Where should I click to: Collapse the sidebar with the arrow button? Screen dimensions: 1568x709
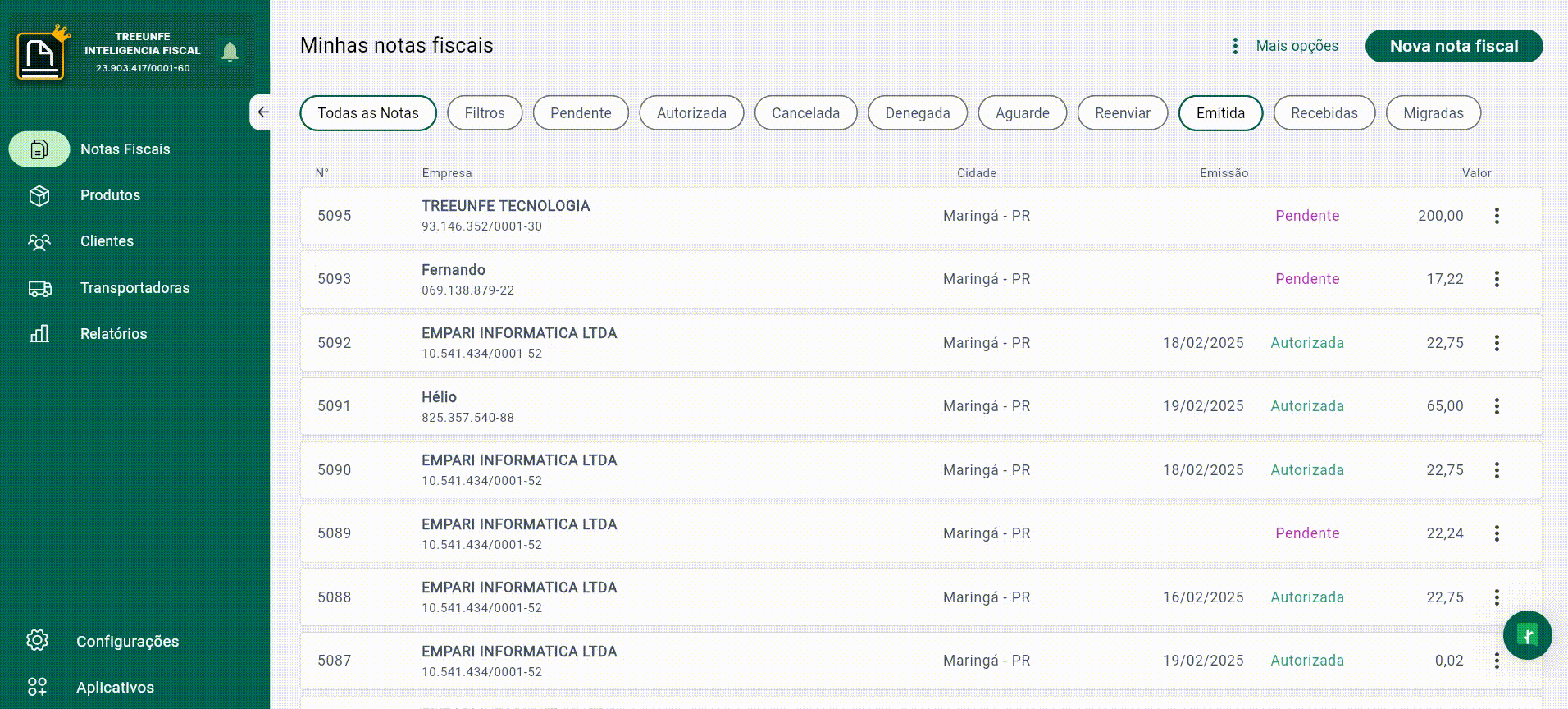[x=262, y=112]
